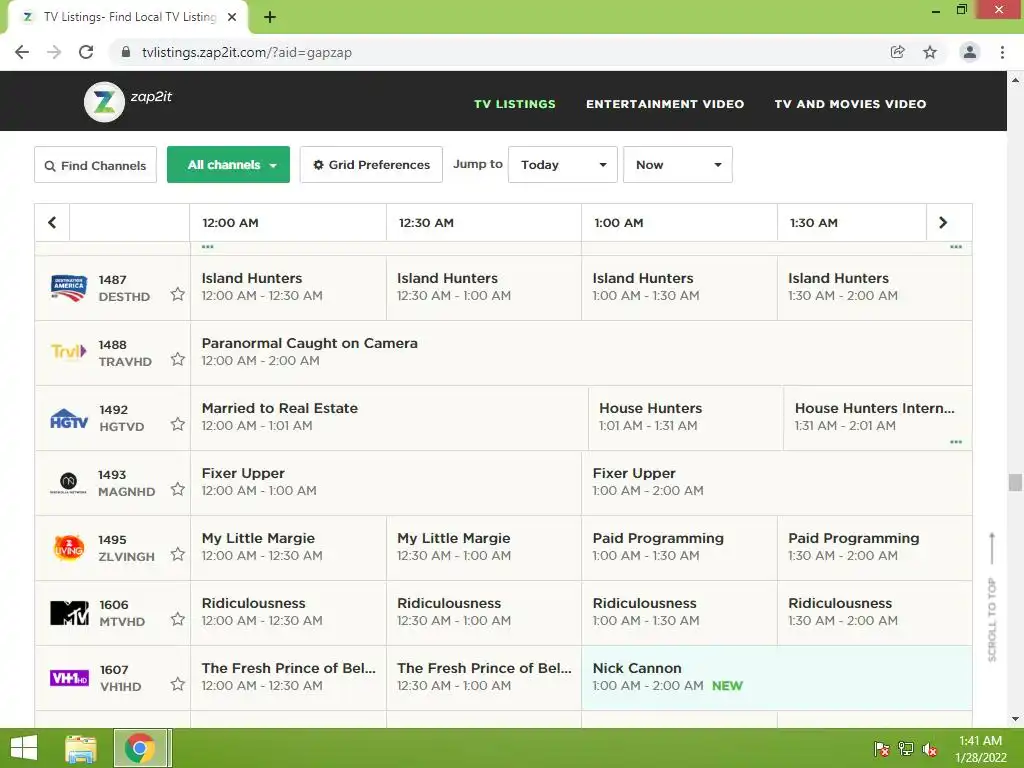Open the Chrome profile icon
Screen dimensions: 1024x768
(970, 52)
